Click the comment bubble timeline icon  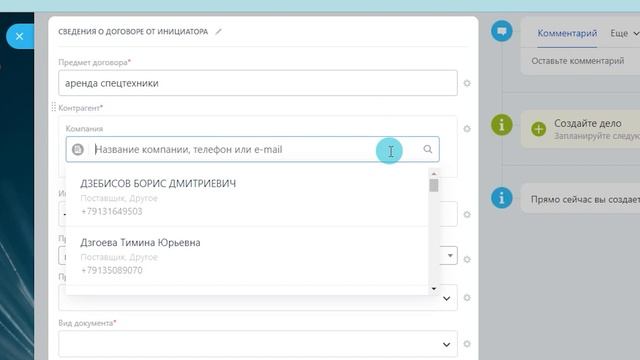pos(502,31)
